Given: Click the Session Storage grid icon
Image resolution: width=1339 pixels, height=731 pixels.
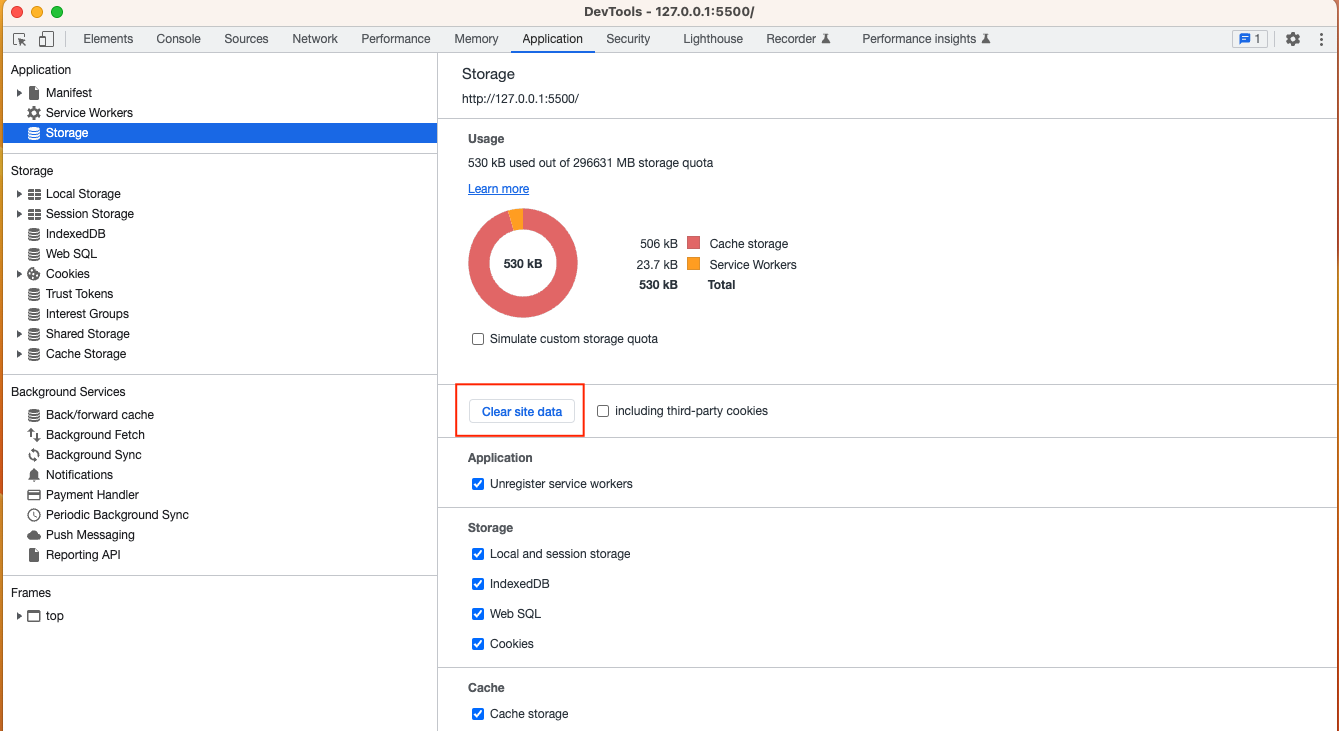Looking at the screenshot, I should pyautogui.click(x=34, y=214).
